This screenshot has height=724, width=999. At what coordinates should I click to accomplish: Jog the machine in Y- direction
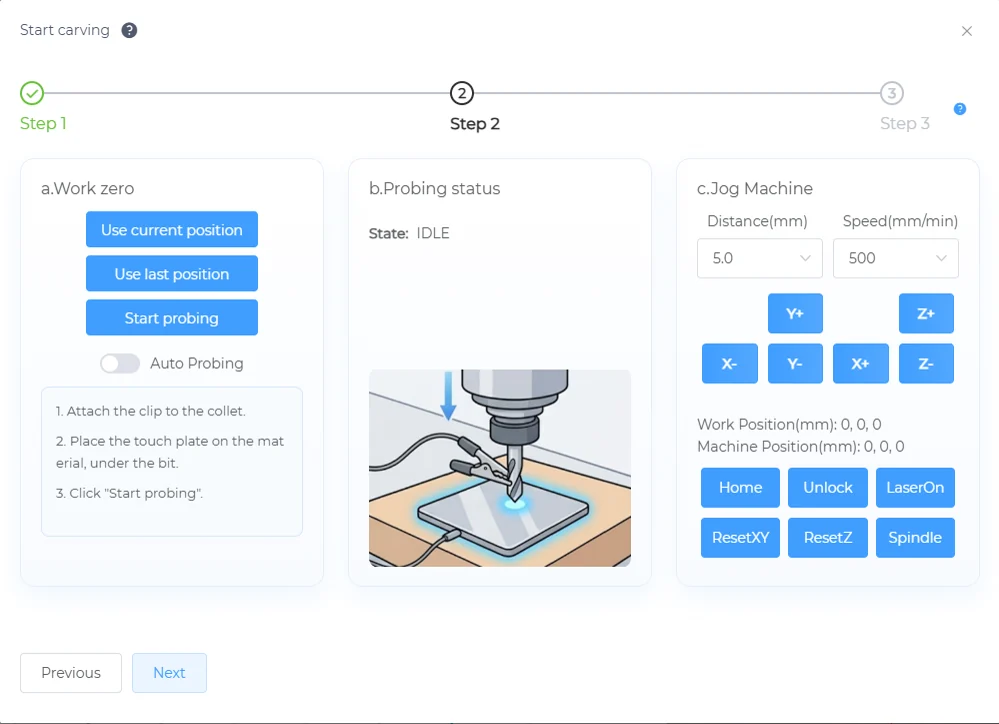point(795,363)
